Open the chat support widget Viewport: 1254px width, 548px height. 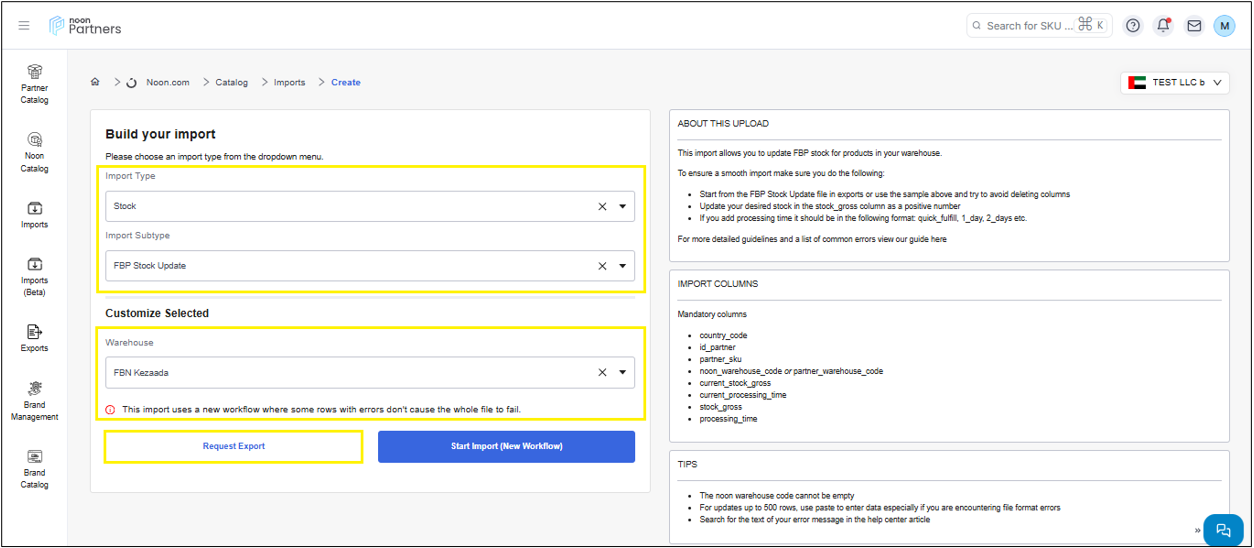1223,530
